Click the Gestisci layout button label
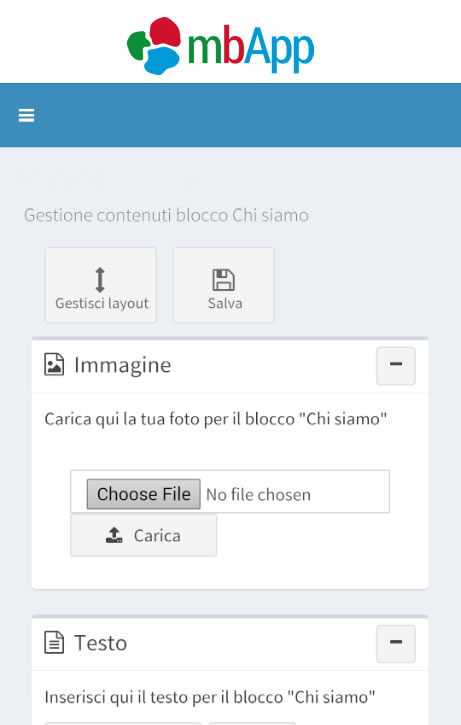 (x=102, y=303)
